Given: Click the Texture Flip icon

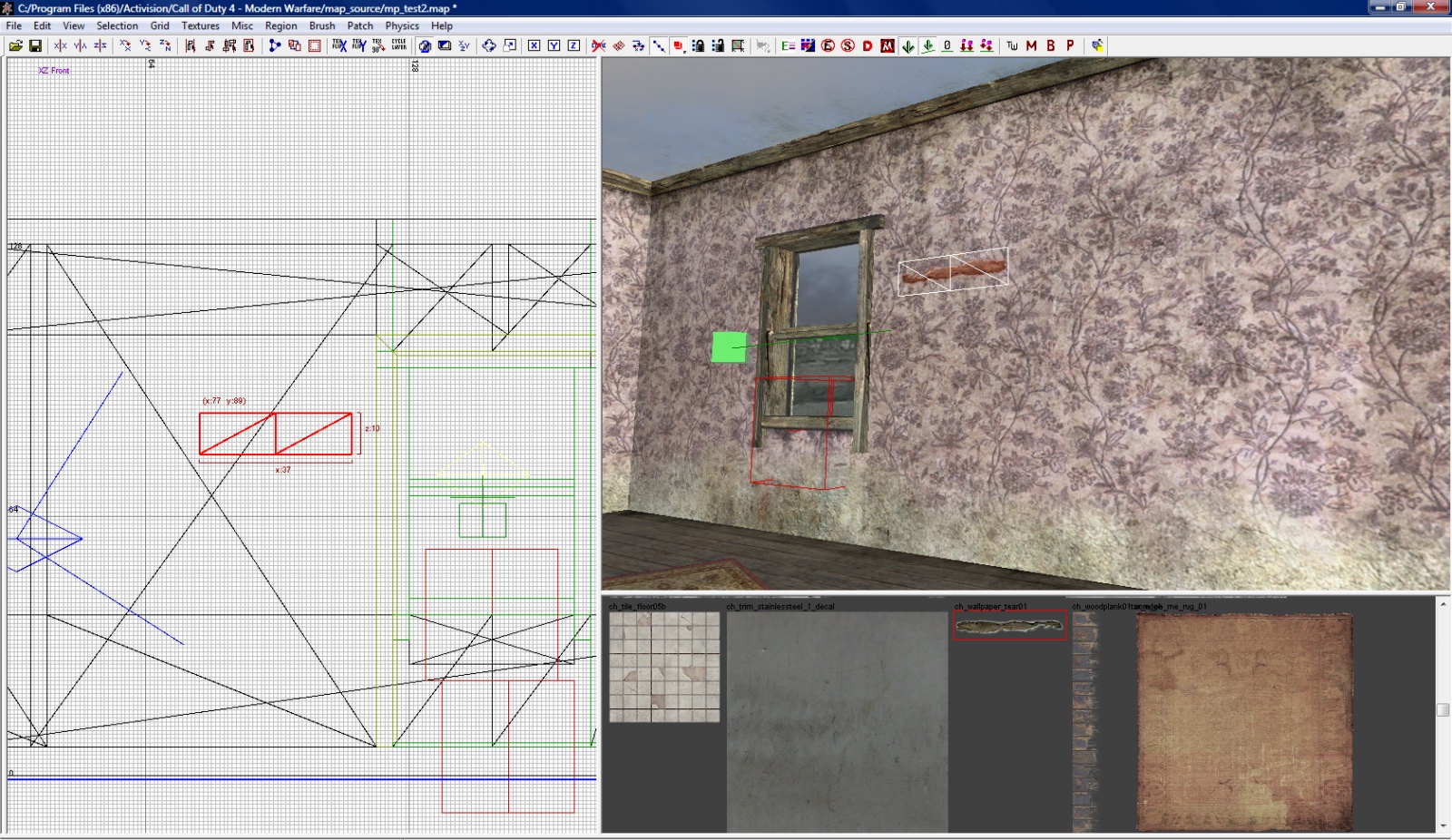Looking at the screenshot, I should point(338,45).
